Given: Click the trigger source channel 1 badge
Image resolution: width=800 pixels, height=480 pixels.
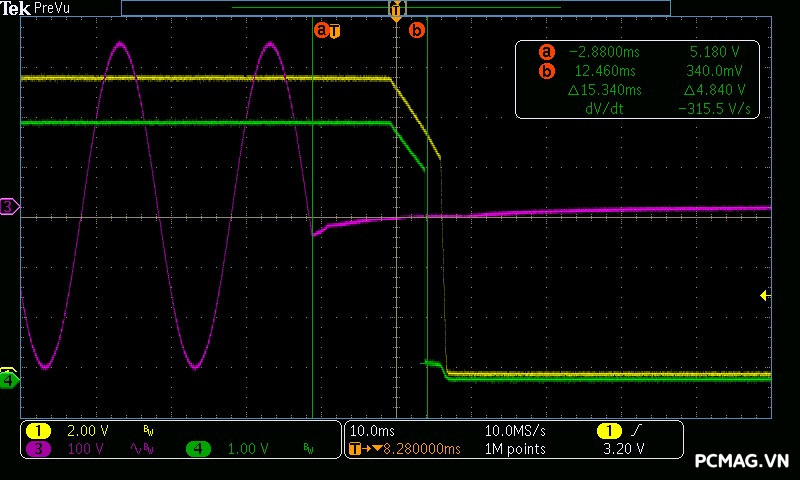Looking at the screenshot, I should coord(609,431).
